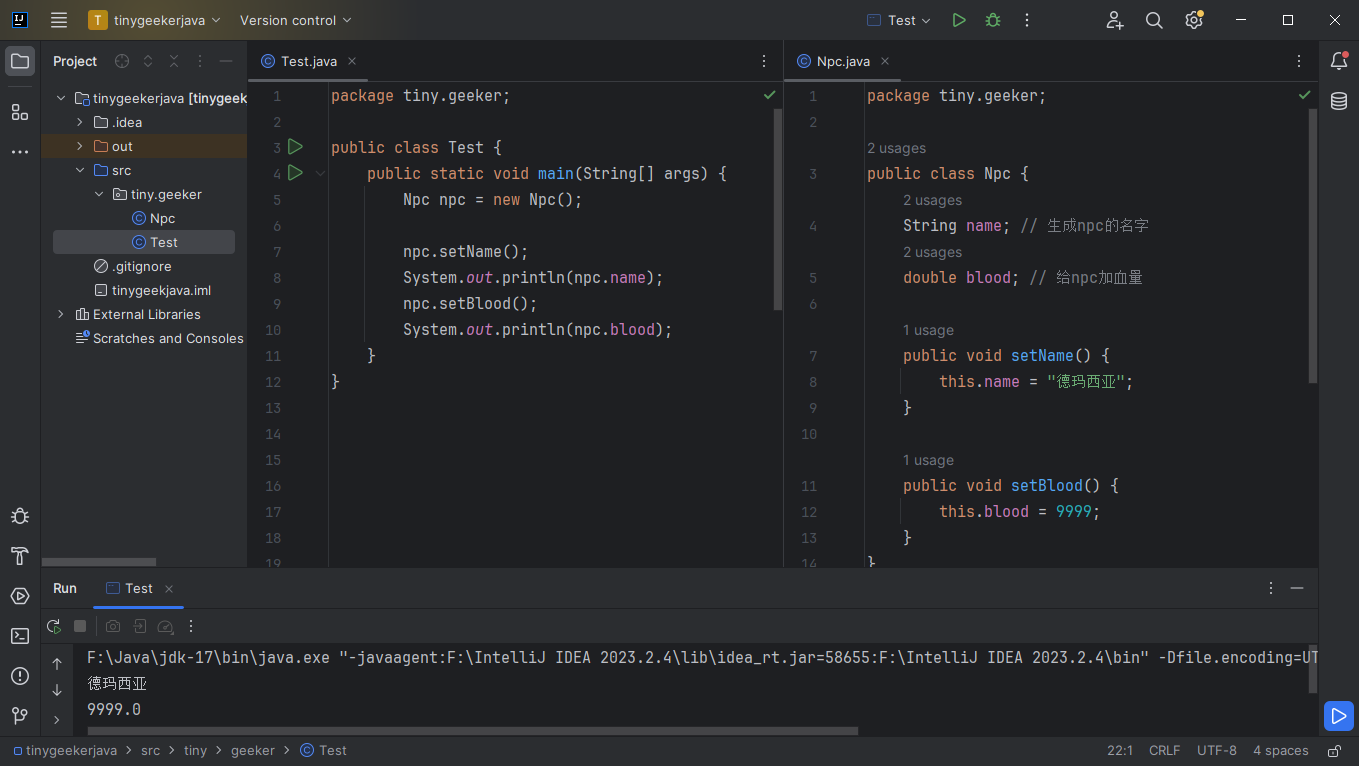
Task: Switch to Npc.java editor tab
Action: coord(843,61)
